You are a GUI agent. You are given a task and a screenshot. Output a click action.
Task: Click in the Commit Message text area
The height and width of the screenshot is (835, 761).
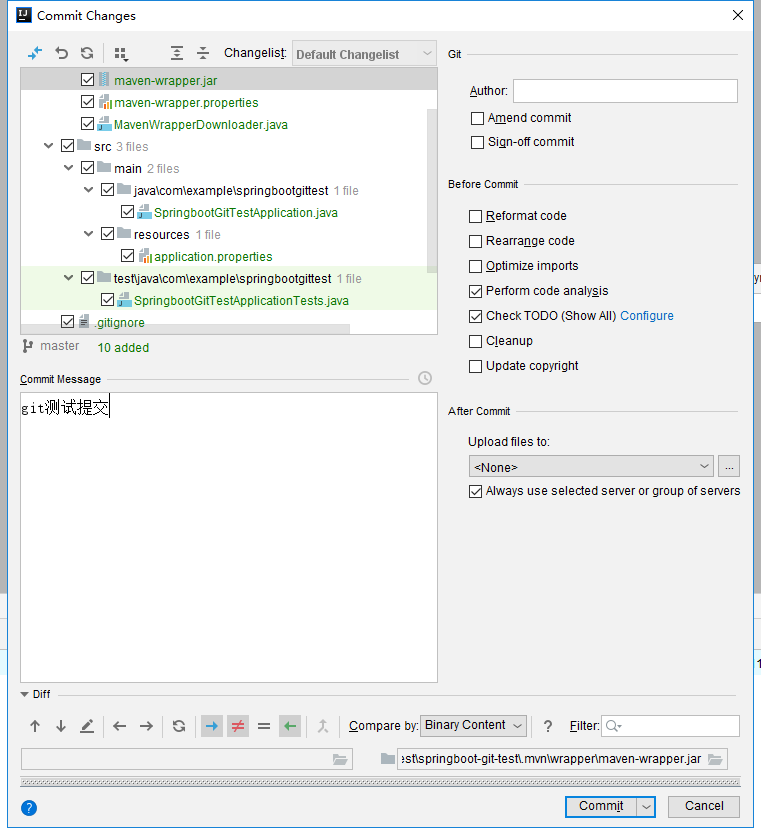click(229, 537)
